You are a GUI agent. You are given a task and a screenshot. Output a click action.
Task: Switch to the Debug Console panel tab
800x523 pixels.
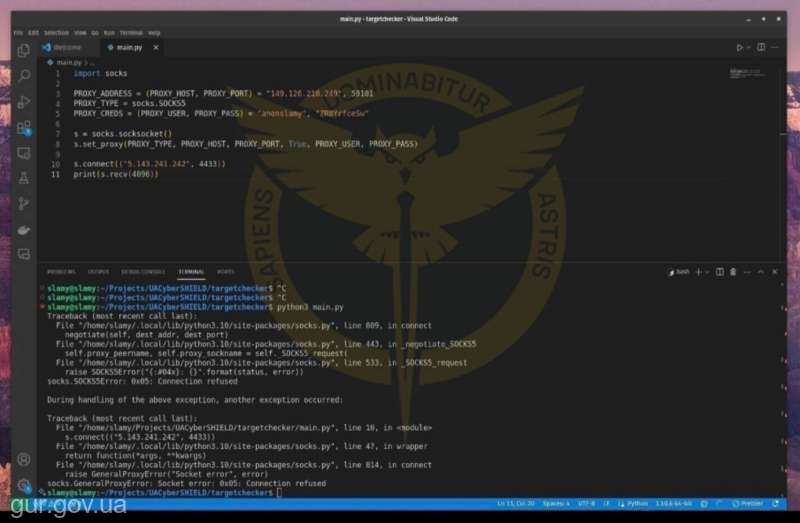[x=143, y=271]
